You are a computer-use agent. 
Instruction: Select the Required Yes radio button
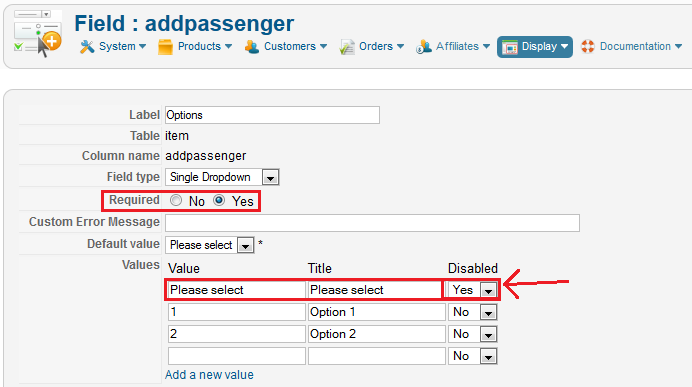pyautogui.click(x=219, y=200)
